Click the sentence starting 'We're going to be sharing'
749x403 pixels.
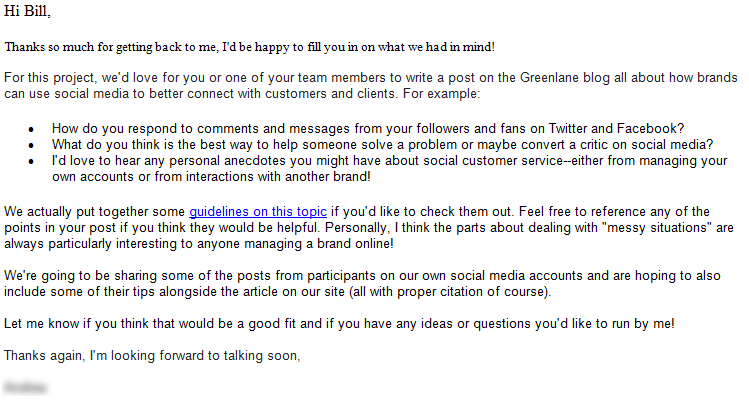point(362,283)
